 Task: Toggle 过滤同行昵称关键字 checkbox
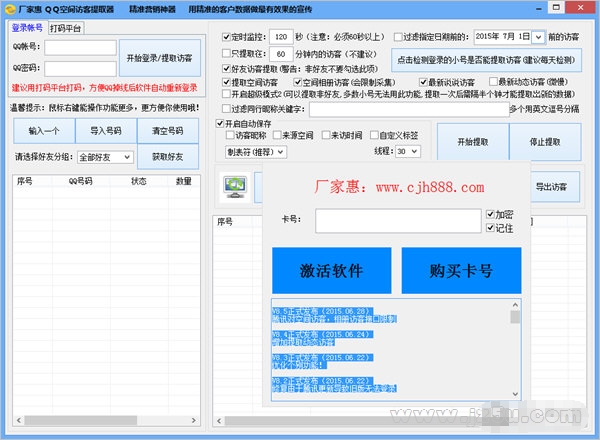pyautogui.click(x=226, y=109)
